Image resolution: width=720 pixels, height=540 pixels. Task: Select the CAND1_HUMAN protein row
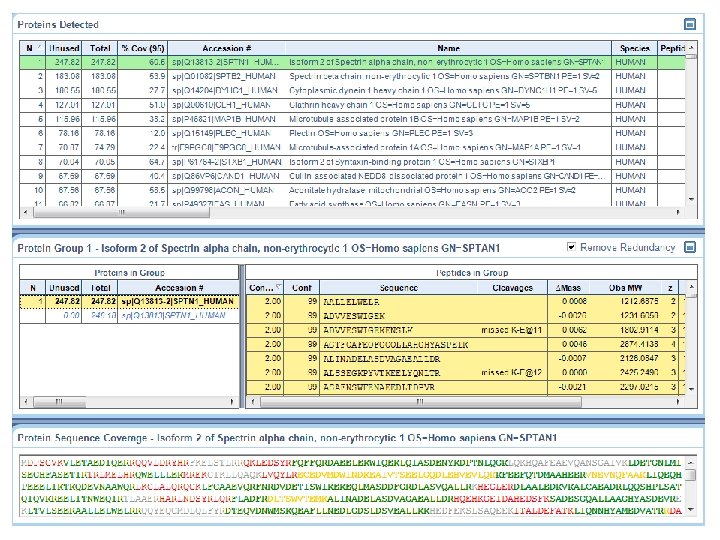point(352,176)
